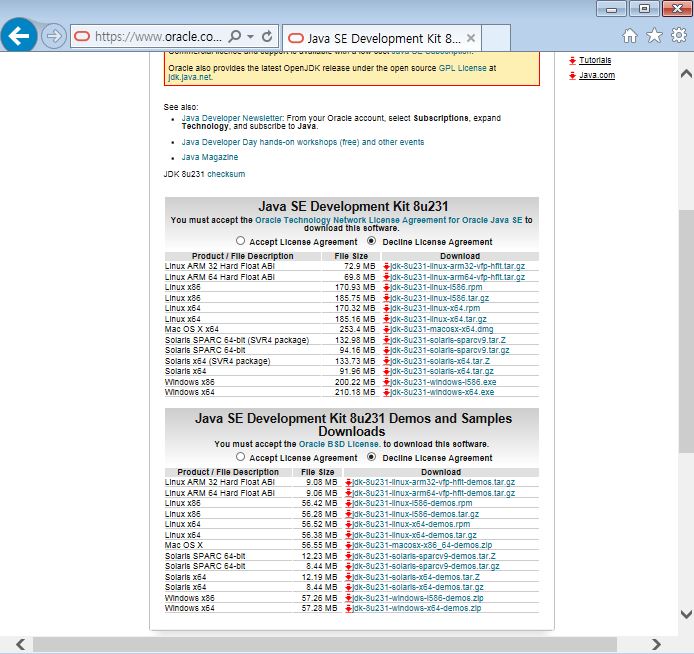Click download icon for jdk-8u231-windows-i586.exe
The height and width of the screenshot is (654, 694).
click(x=386, y=382)
